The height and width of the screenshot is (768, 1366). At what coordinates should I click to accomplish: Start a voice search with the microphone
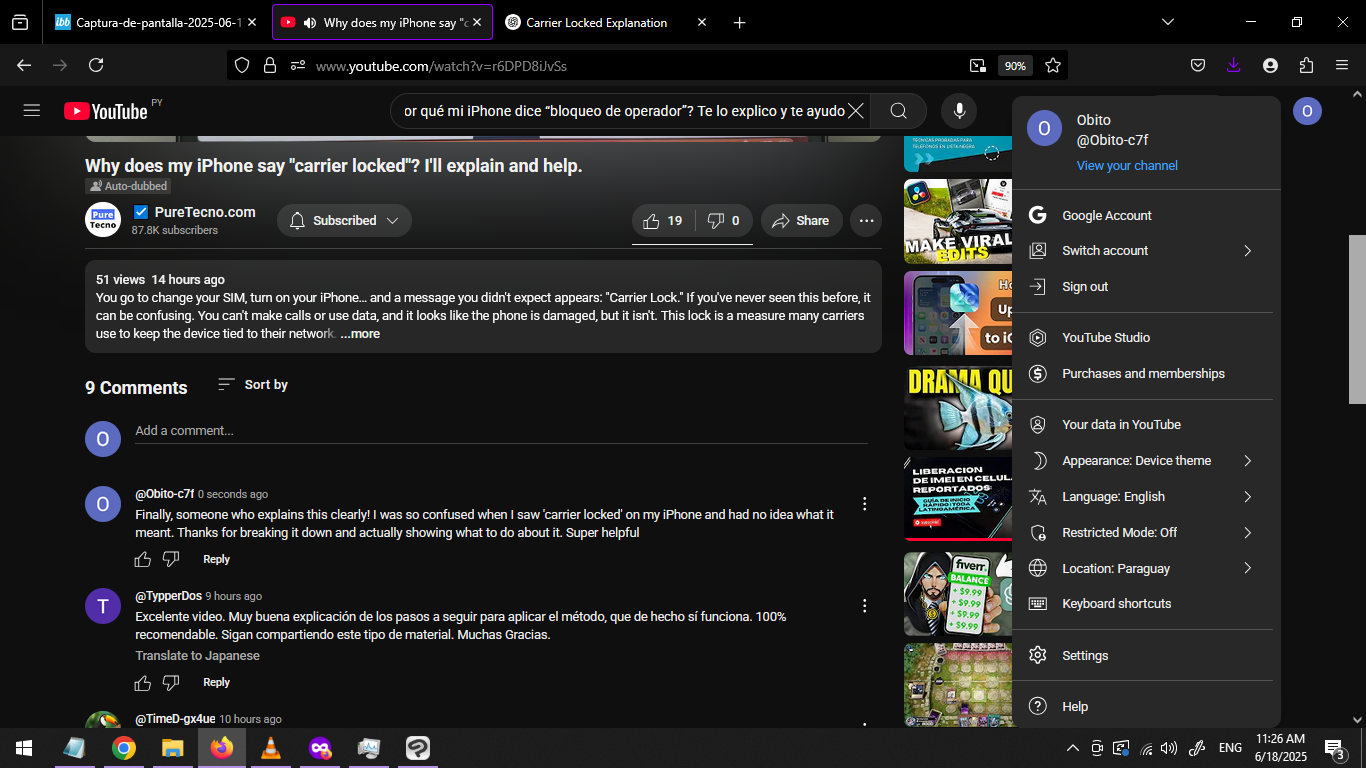tap(959, 111)
